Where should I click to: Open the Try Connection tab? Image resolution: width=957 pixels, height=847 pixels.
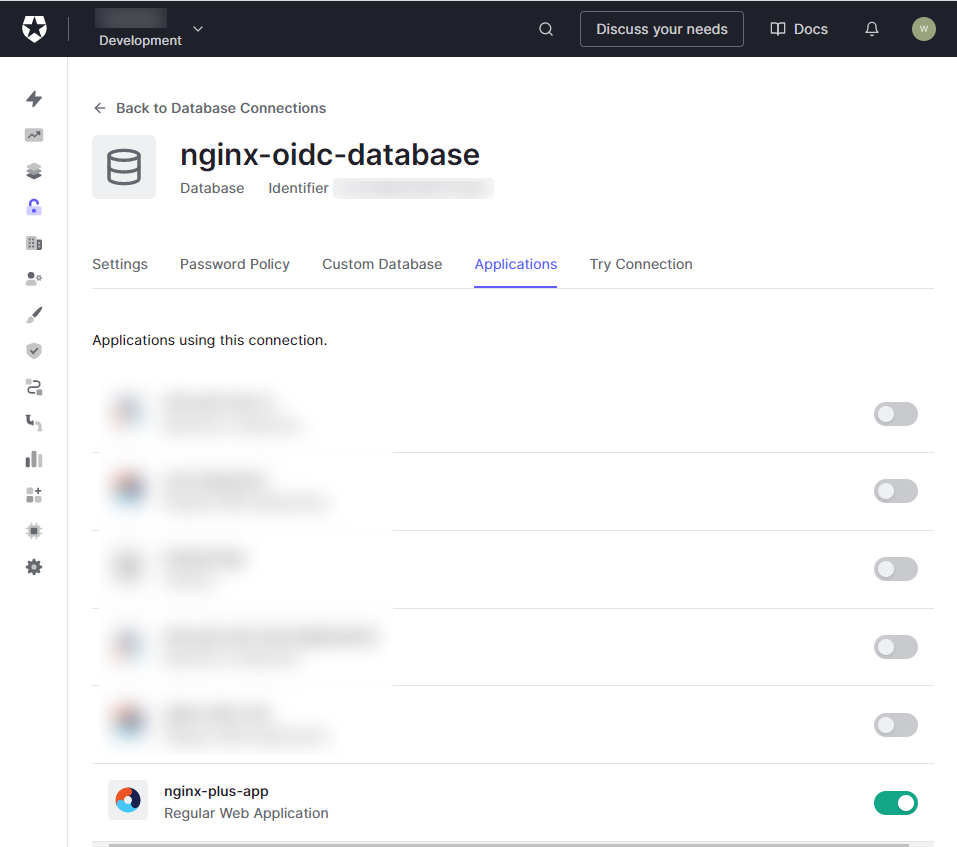click(640, 264)
